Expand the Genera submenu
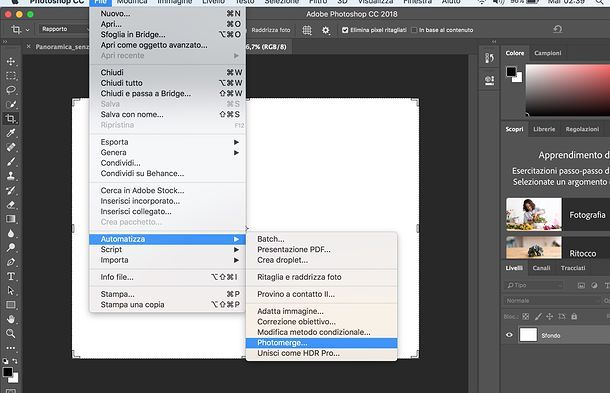 coord(168,153)
